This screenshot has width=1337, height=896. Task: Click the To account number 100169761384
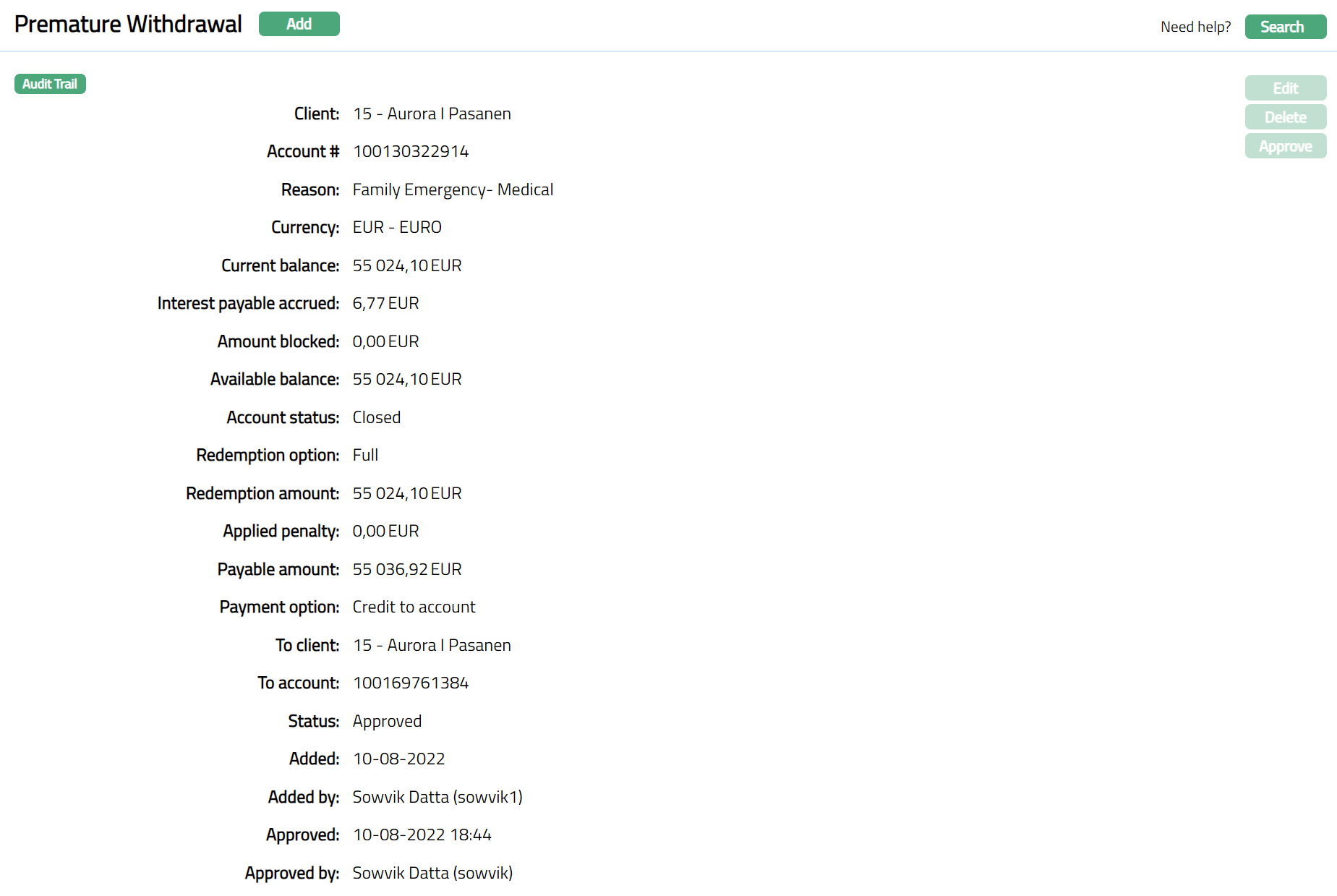click(x=411, y=683)
